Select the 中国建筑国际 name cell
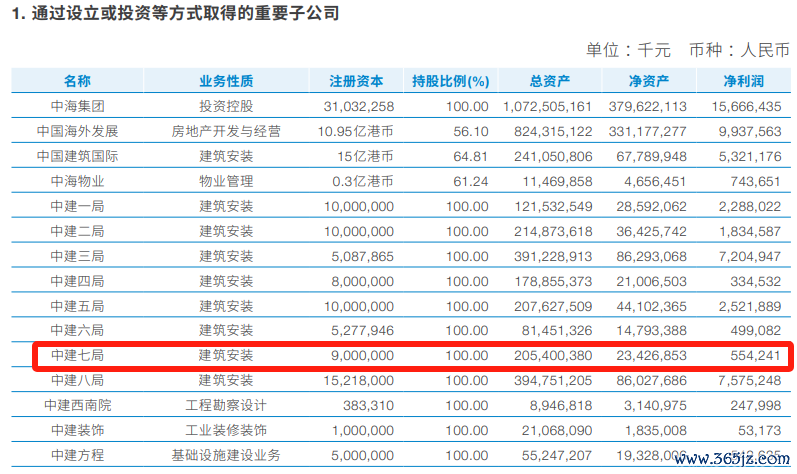Screen dimensions: 797x474 point(77,156)
